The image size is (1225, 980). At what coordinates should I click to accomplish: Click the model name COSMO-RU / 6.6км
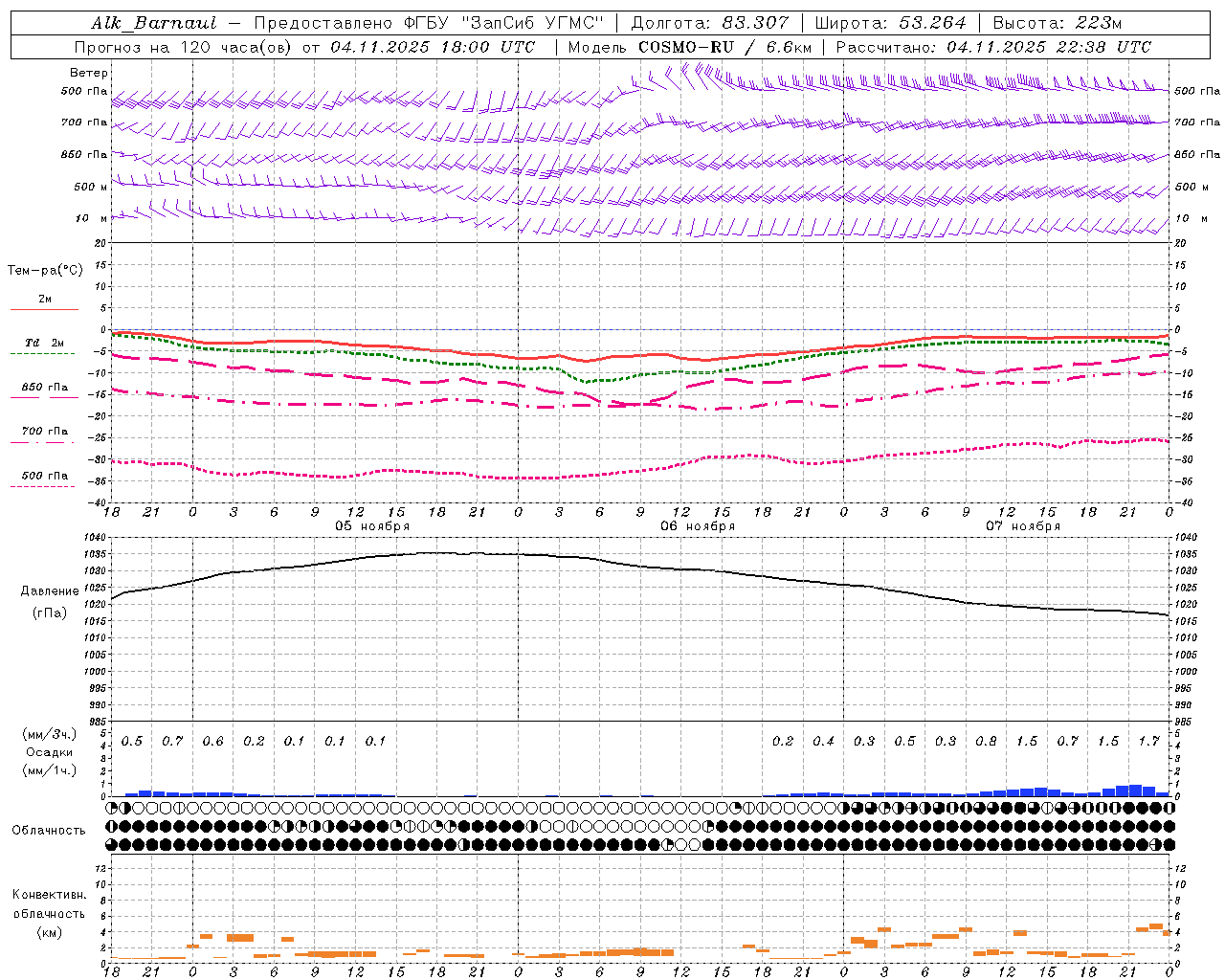(725, 47)
